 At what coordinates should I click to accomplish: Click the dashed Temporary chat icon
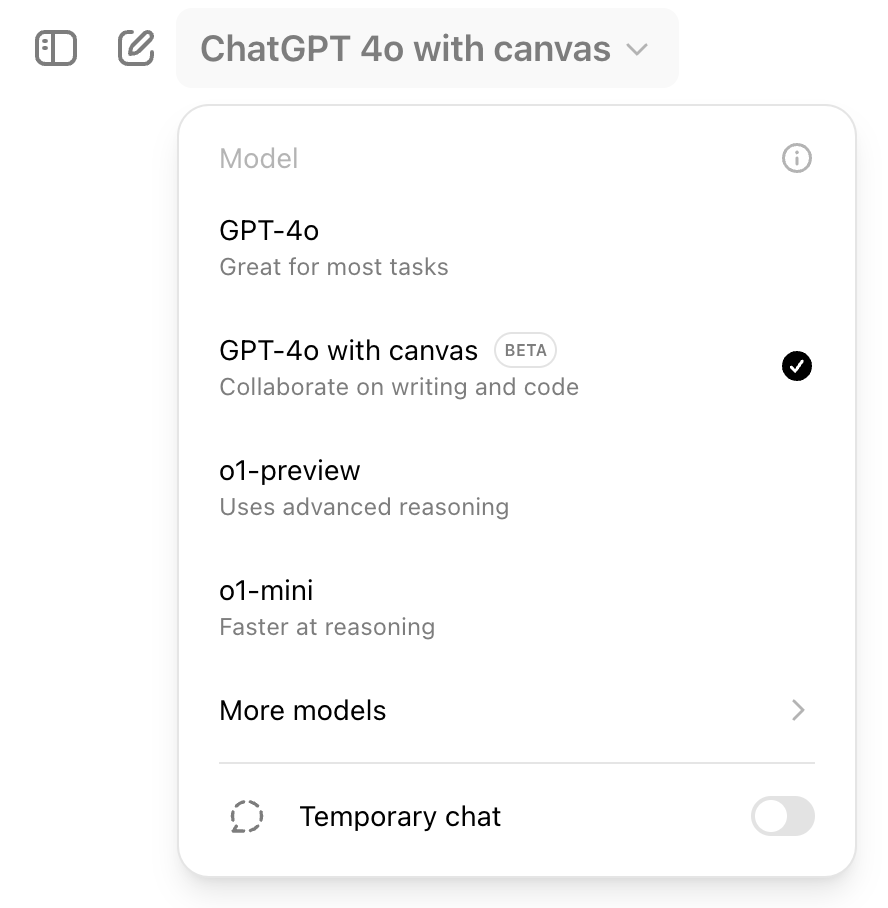coord(246,817)
